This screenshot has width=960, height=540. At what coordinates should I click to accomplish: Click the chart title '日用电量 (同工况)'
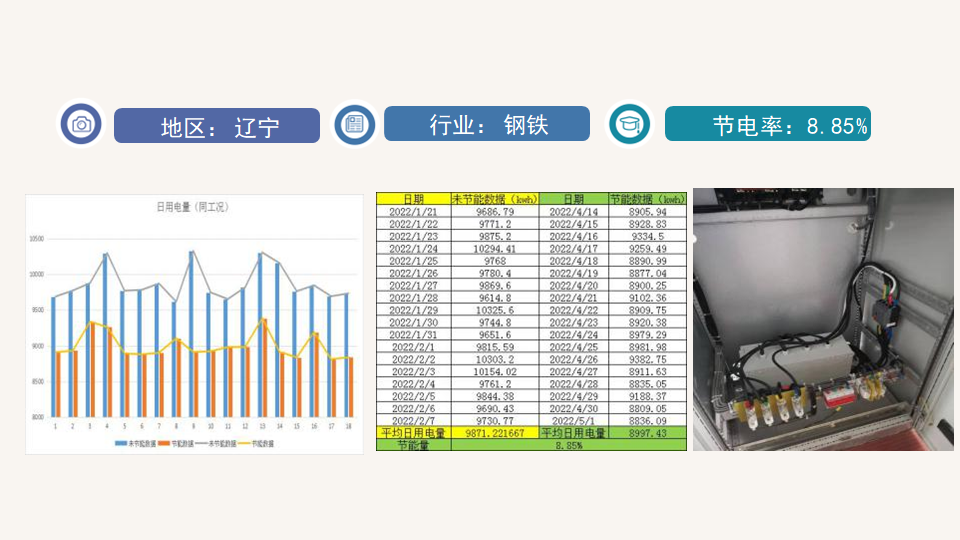pyautogui.click(x=192, y=207)
